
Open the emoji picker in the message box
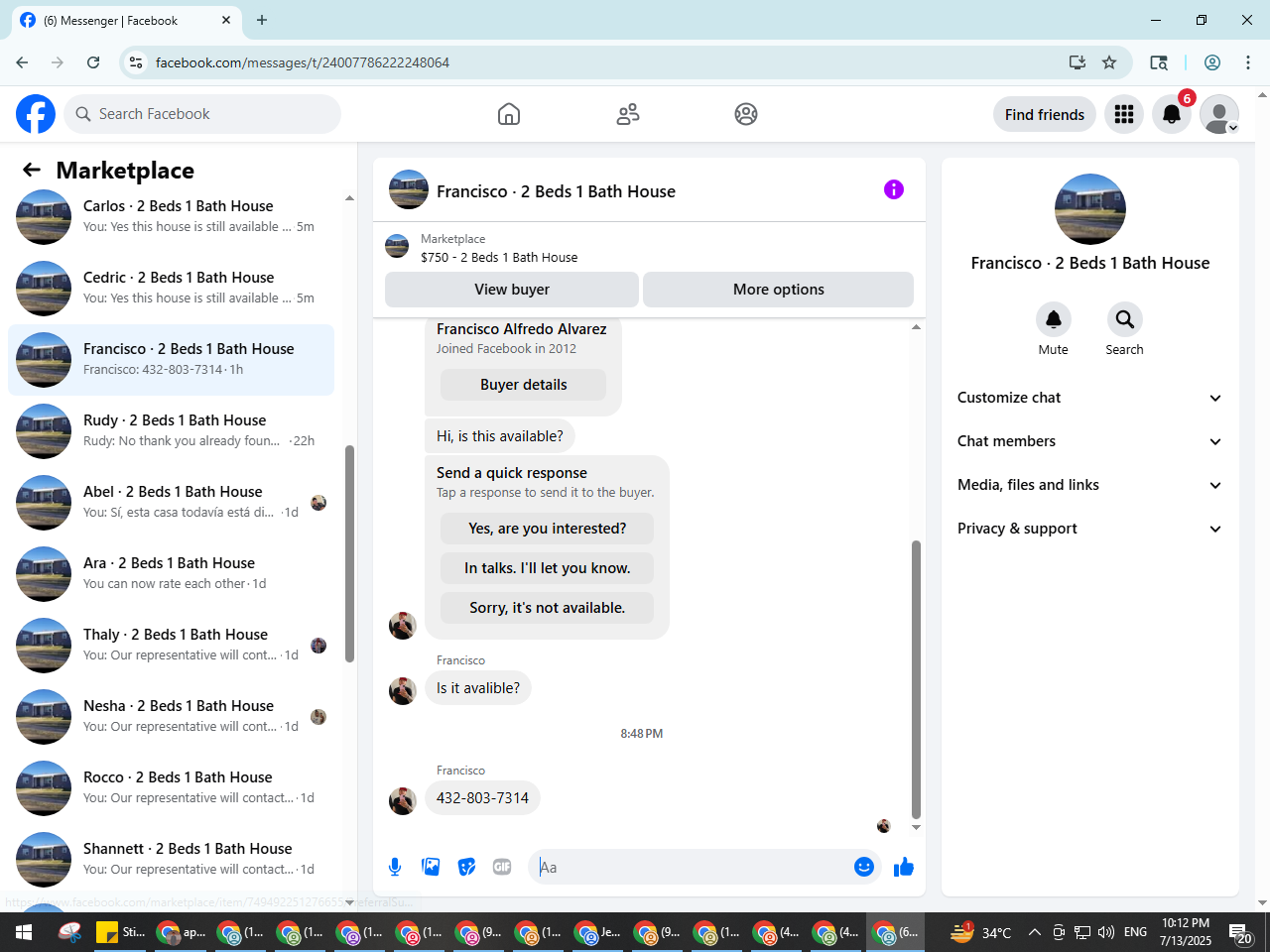pos(864,867)
